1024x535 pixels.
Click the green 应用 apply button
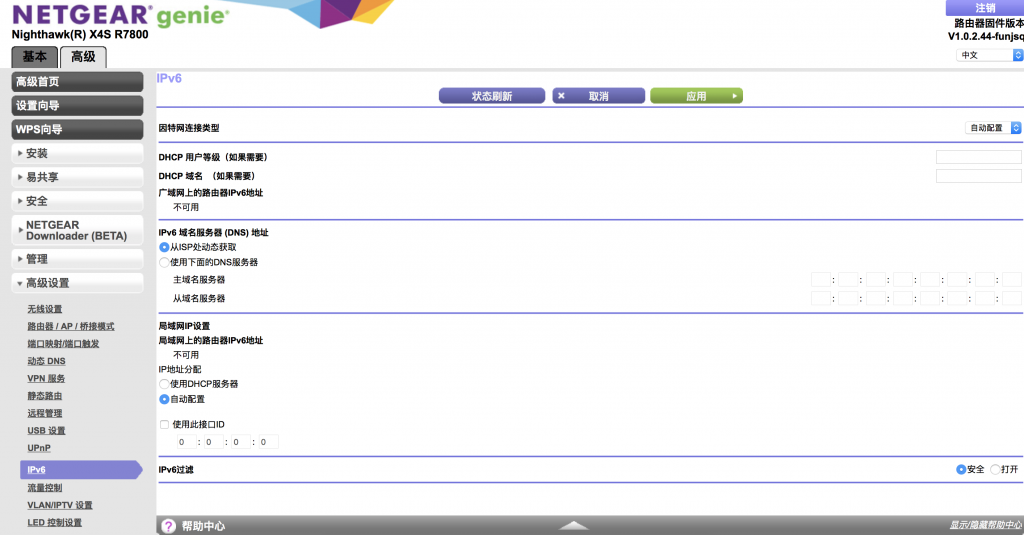696,96
